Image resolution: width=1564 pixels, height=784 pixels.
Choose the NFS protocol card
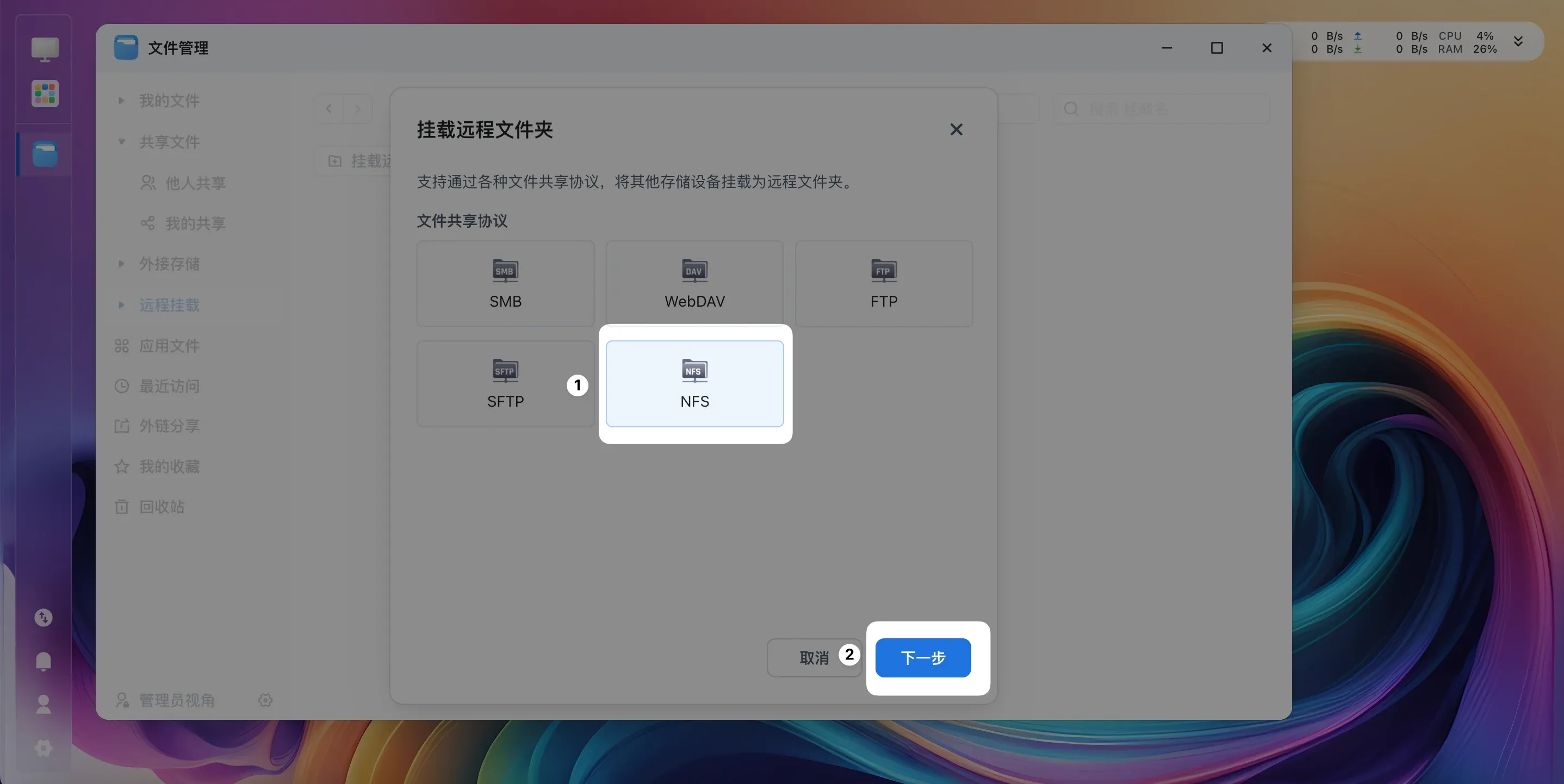pyautogui.click(x=694, y=383)
